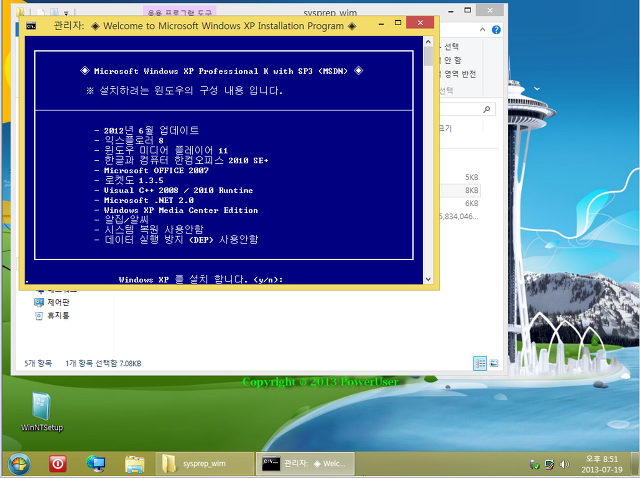Click the Control Panel icon beside 제어판
Screen dimensions: 640x478
[x=39, y=302]
